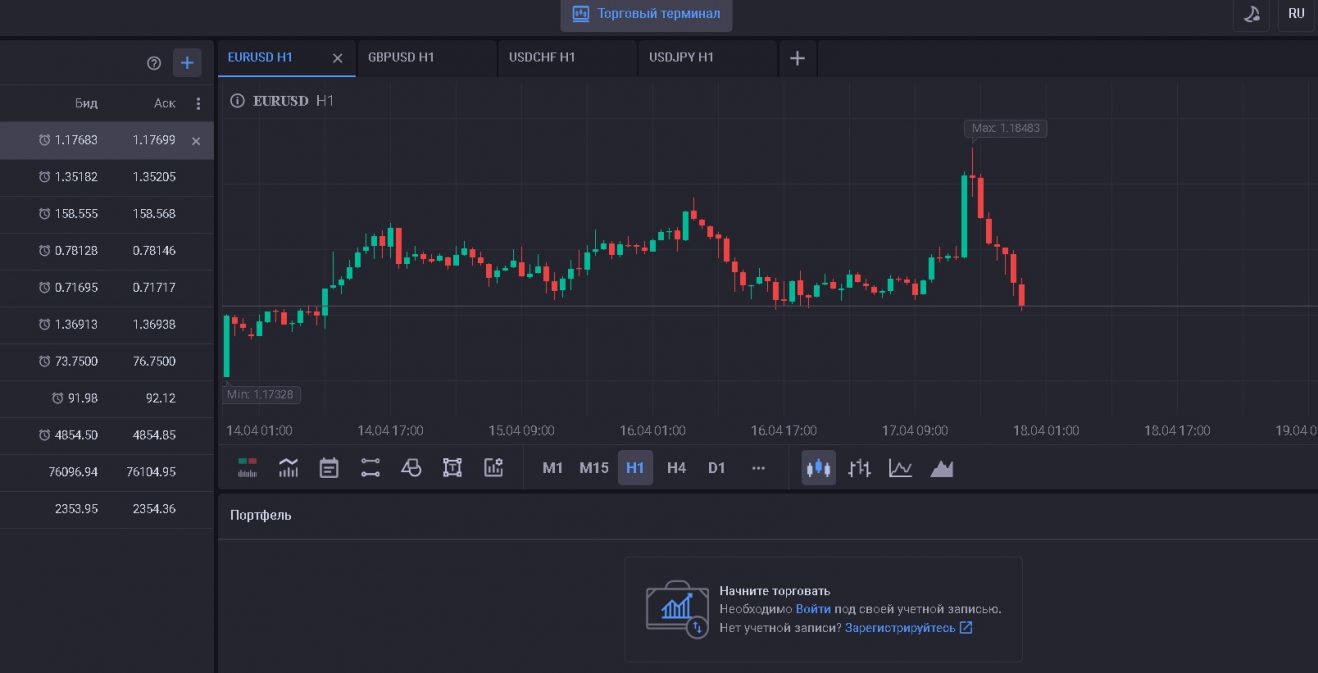Click the volume bars icon in toolbar
Viewport: 1318px width, 673px height.
[247, 467]
